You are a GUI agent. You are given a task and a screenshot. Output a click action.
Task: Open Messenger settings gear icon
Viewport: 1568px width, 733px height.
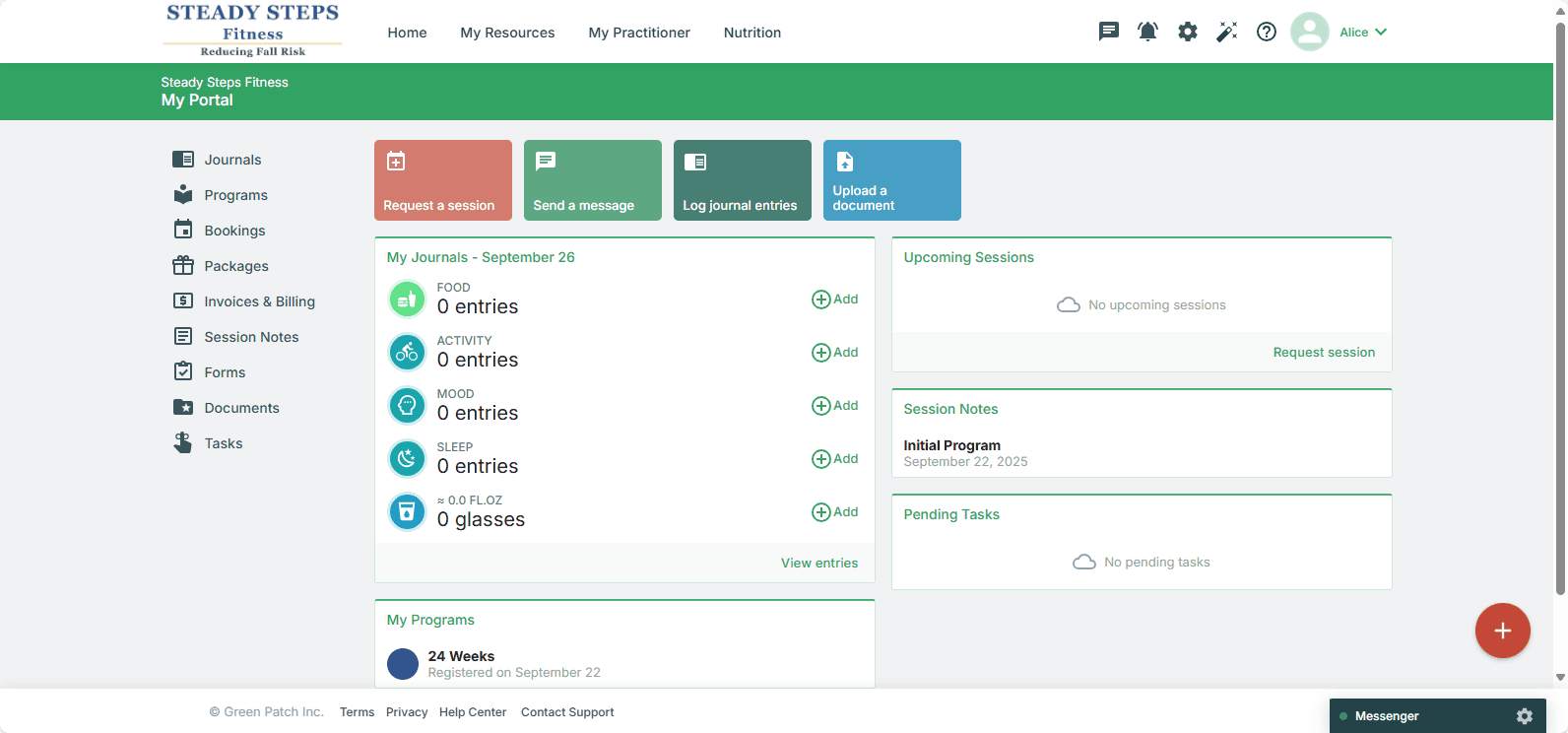[x=1525, y=716]
